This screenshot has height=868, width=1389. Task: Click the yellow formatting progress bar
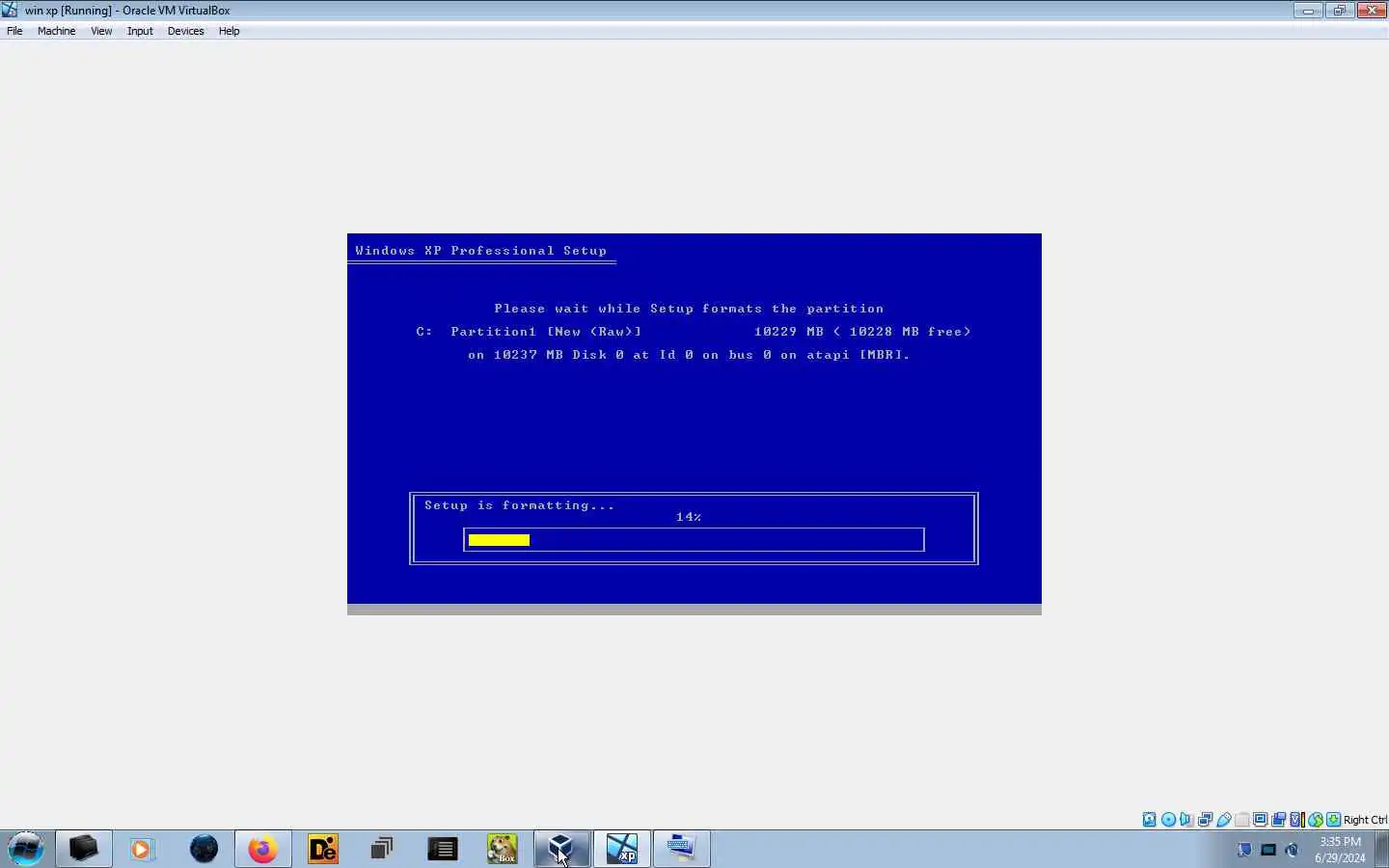499,540
